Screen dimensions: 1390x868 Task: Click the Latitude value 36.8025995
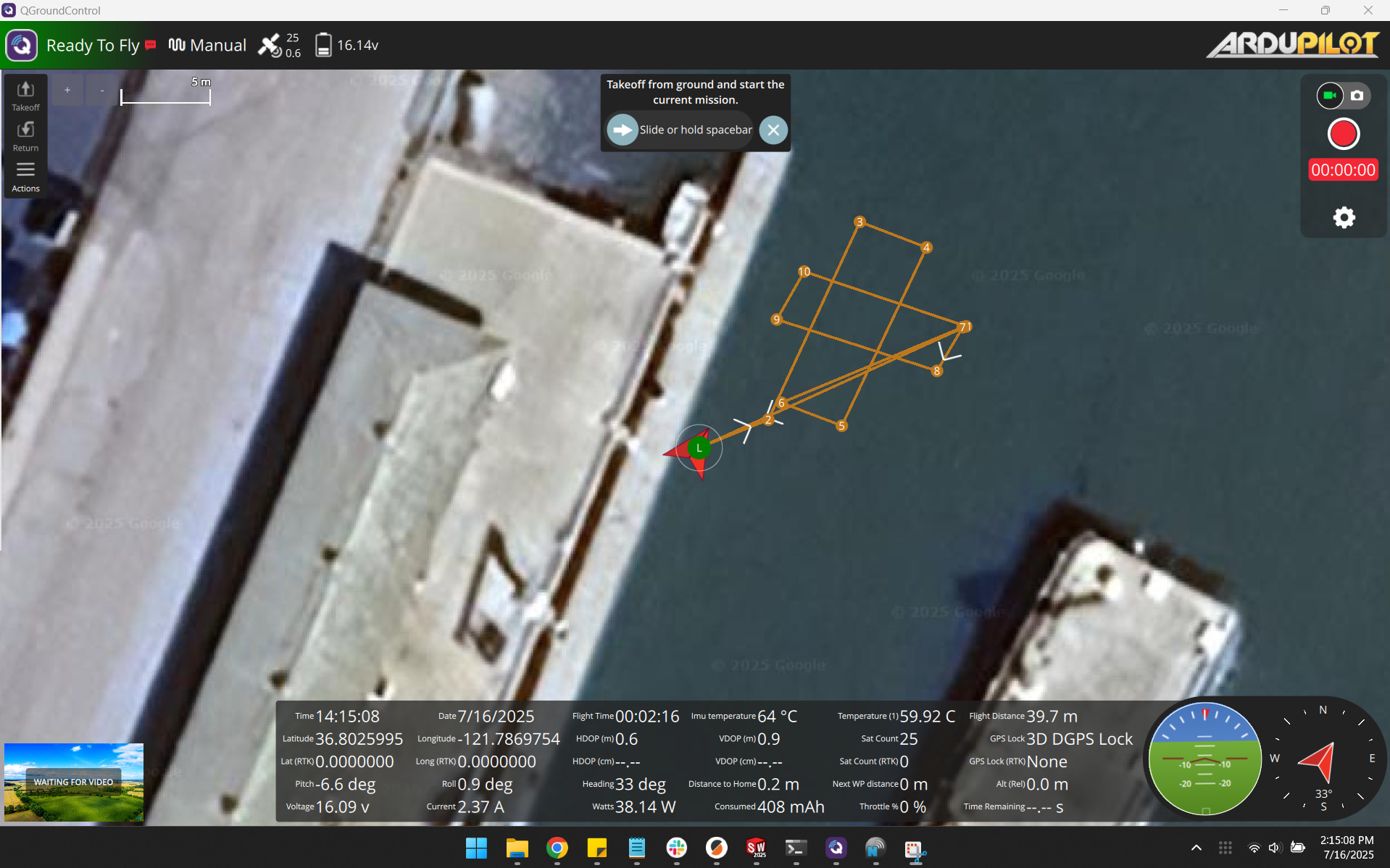(359, 739)
